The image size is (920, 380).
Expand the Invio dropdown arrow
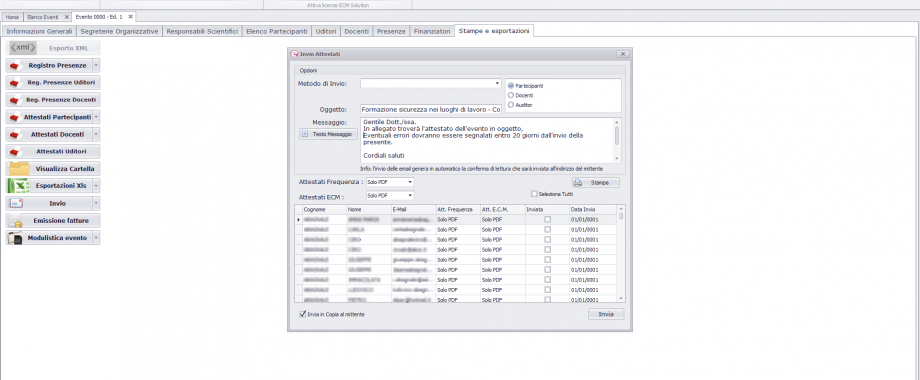point(96,203)
